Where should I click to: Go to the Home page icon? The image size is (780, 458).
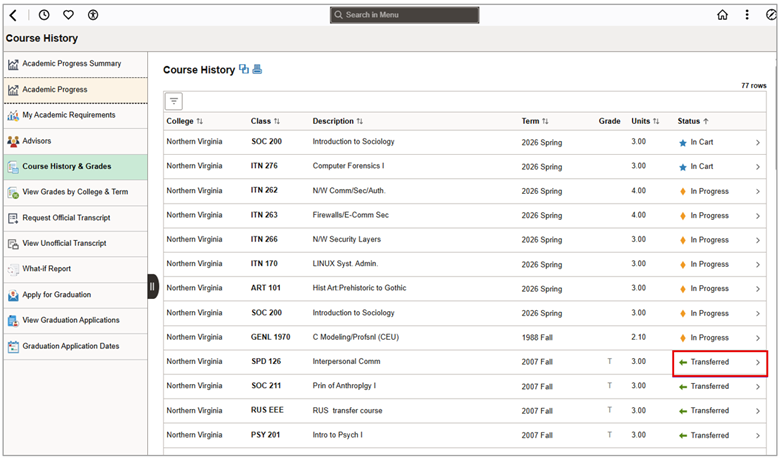pyautogui.click(x=723, y=15)
